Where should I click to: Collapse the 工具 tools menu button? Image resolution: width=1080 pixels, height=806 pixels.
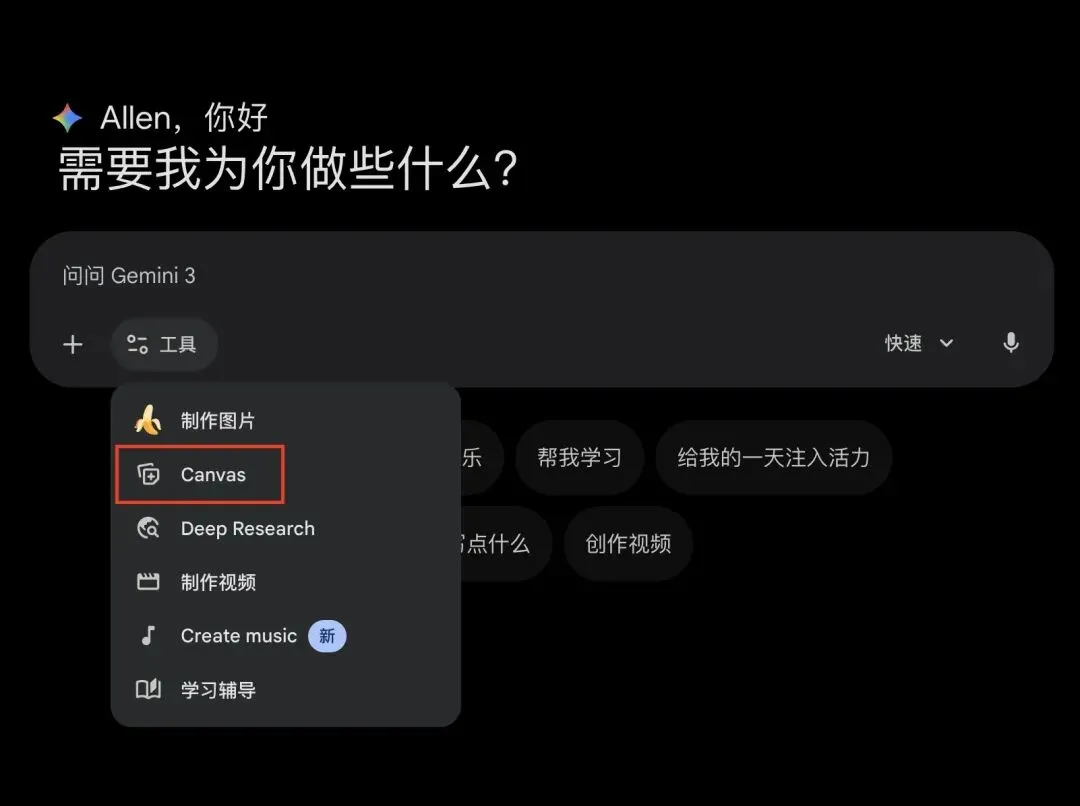tap(164, 344)
